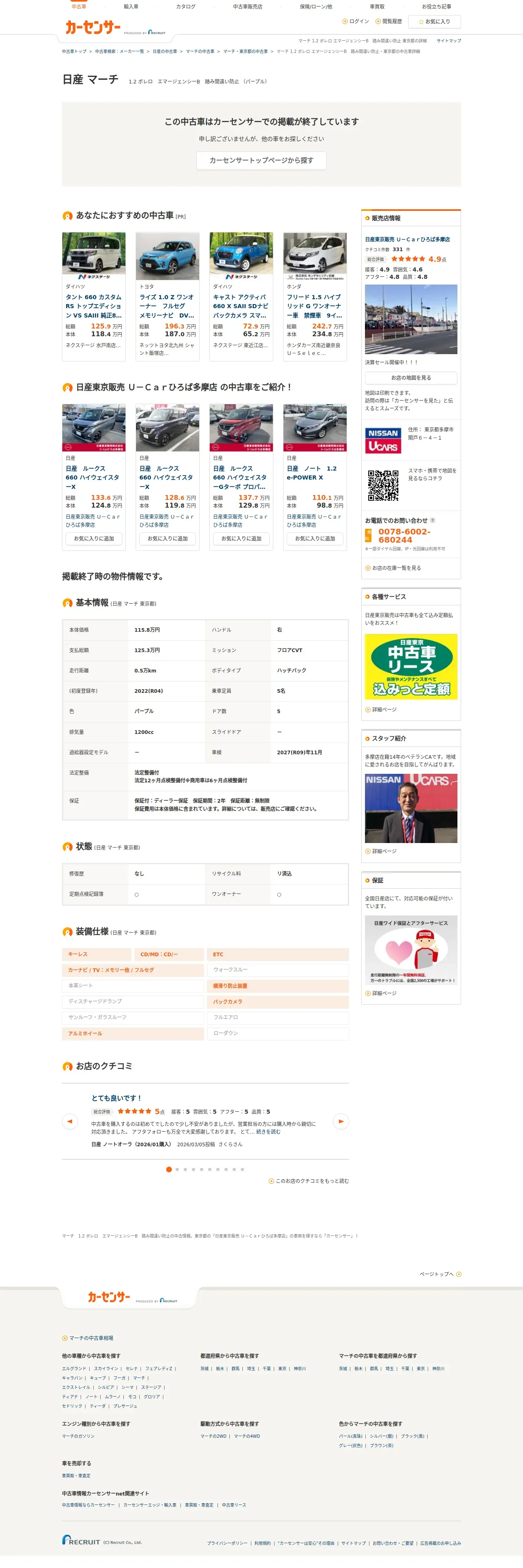
Task: Click お店の地図を見る button
Action: point(411,378)
